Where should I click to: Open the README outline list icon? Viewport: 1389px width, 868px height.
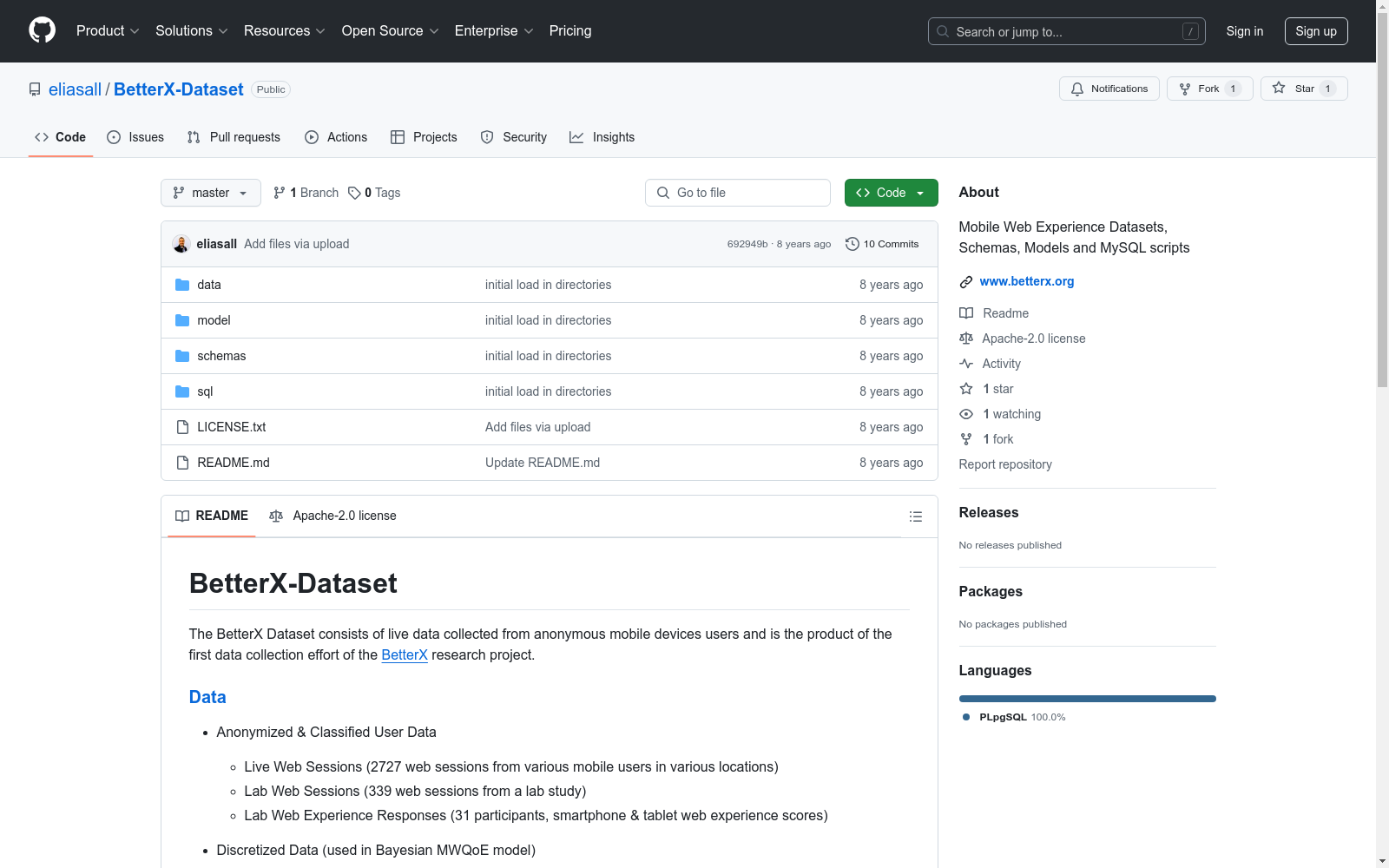click(x=916, y=516)
